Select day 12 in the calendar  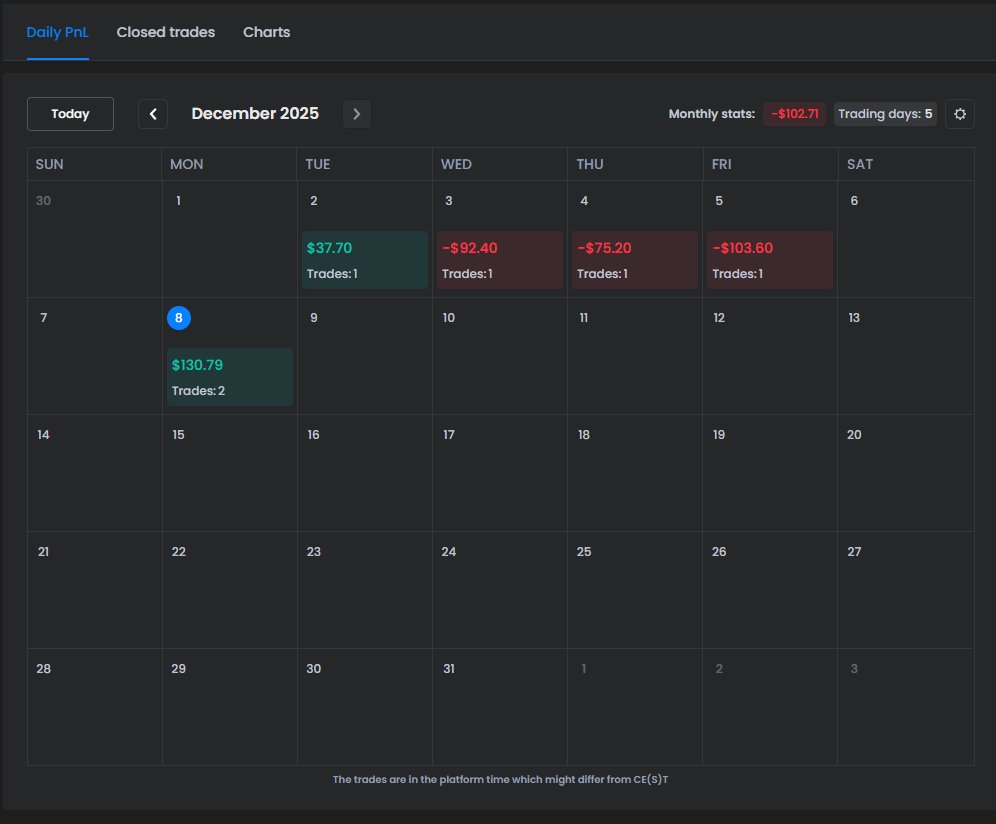click(x=719, y=318)
